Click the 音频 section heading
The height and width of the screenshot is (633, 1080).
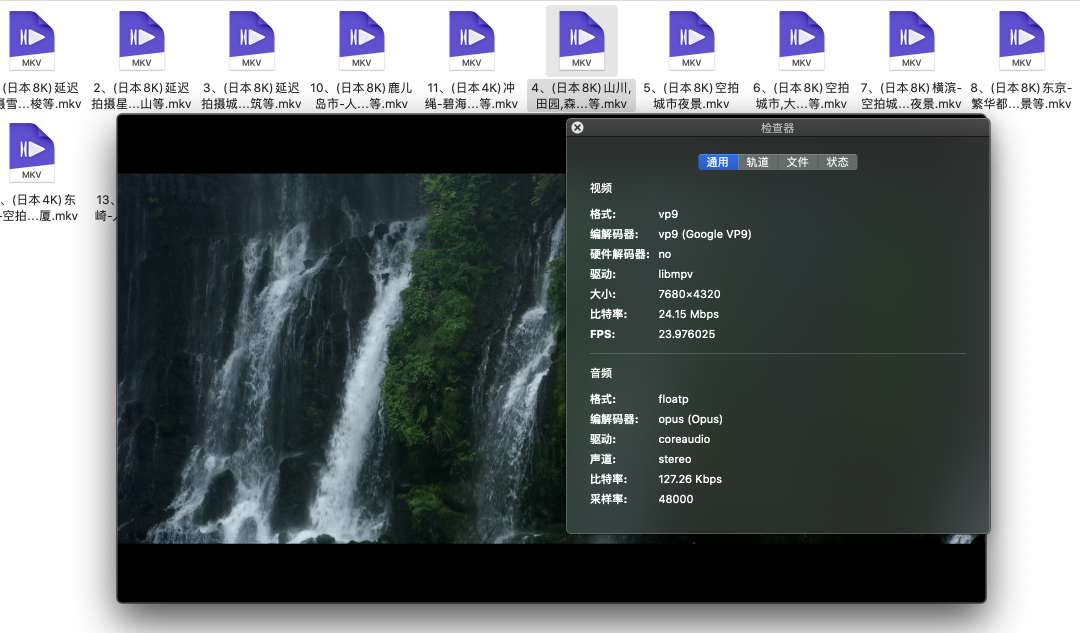pyautogui.click(x=601, y=373)
